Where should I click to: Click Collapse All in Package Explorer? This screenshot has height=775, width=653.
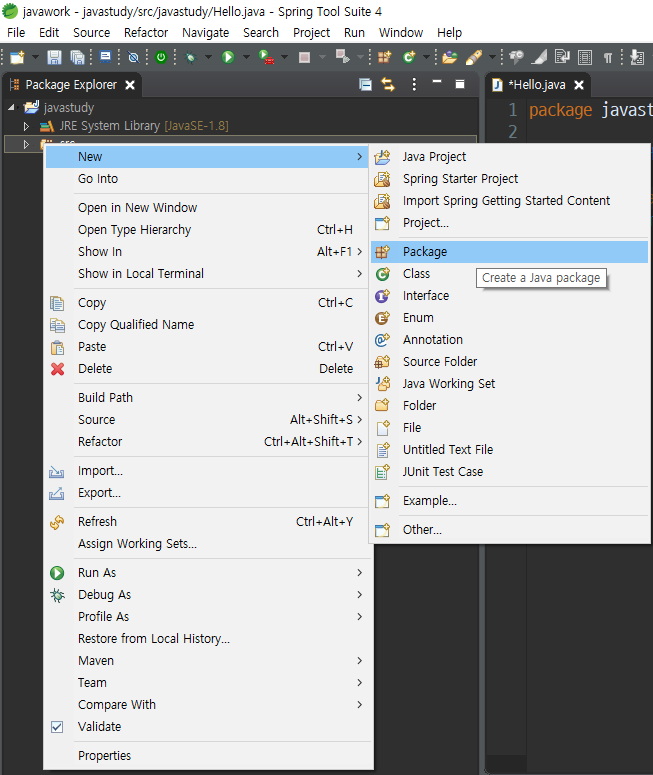pos(365,85)
